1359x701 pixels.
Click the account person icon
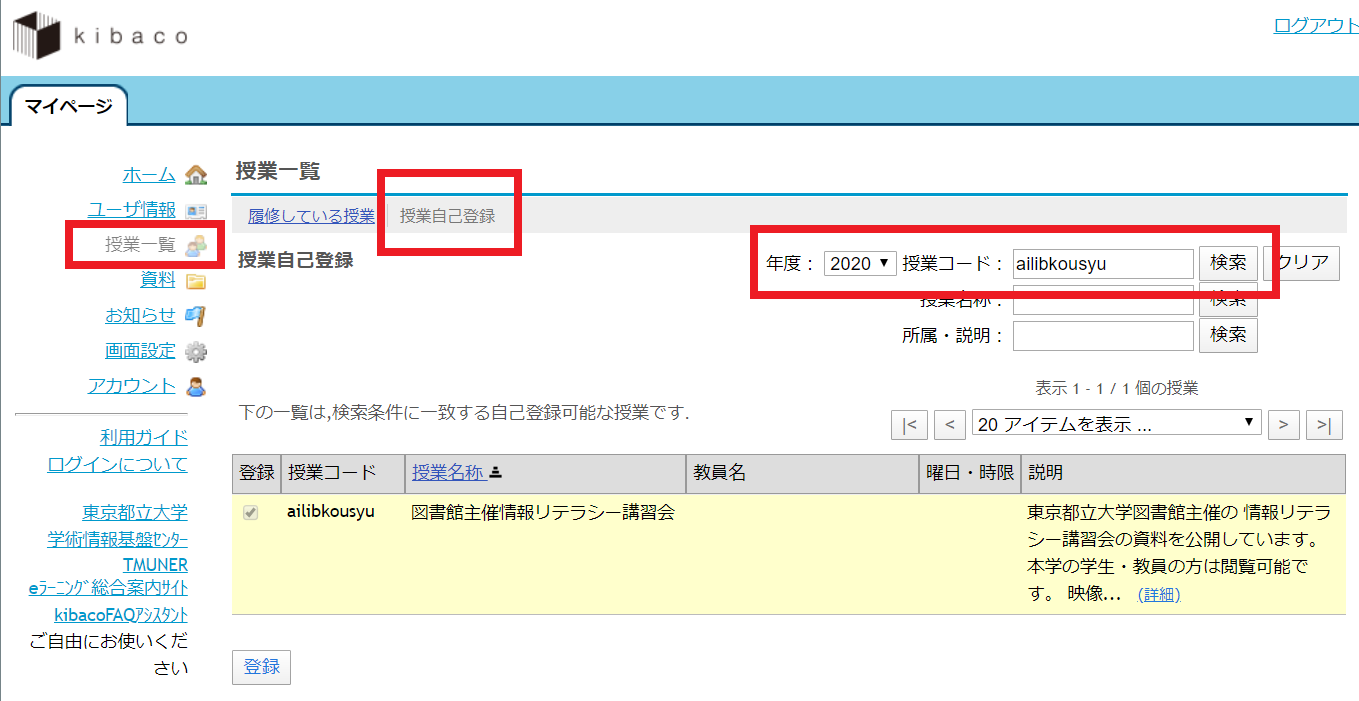(x=196, y=386)
